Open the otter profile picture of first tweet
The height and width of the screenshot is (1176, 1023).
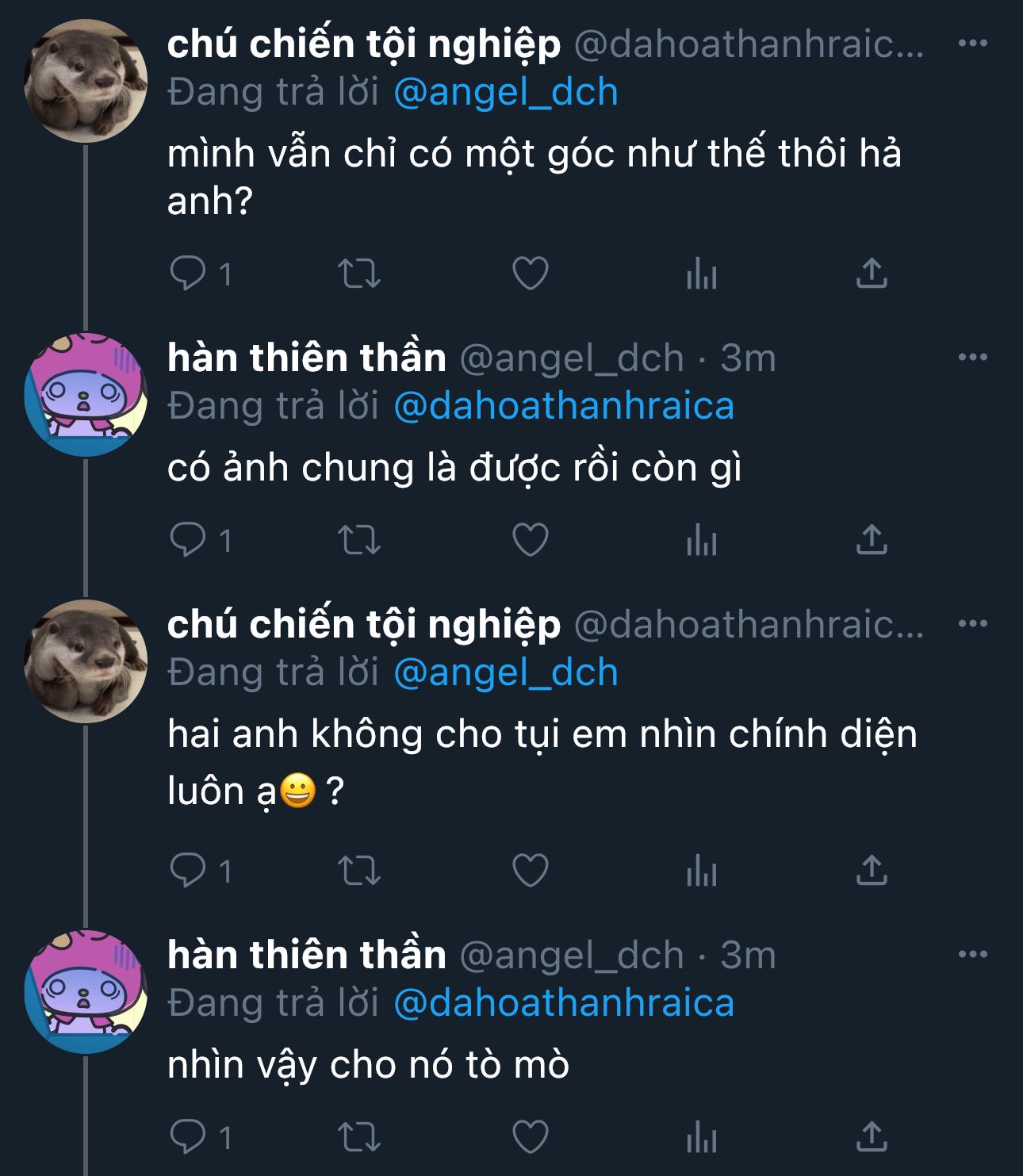tap(86, 81)
